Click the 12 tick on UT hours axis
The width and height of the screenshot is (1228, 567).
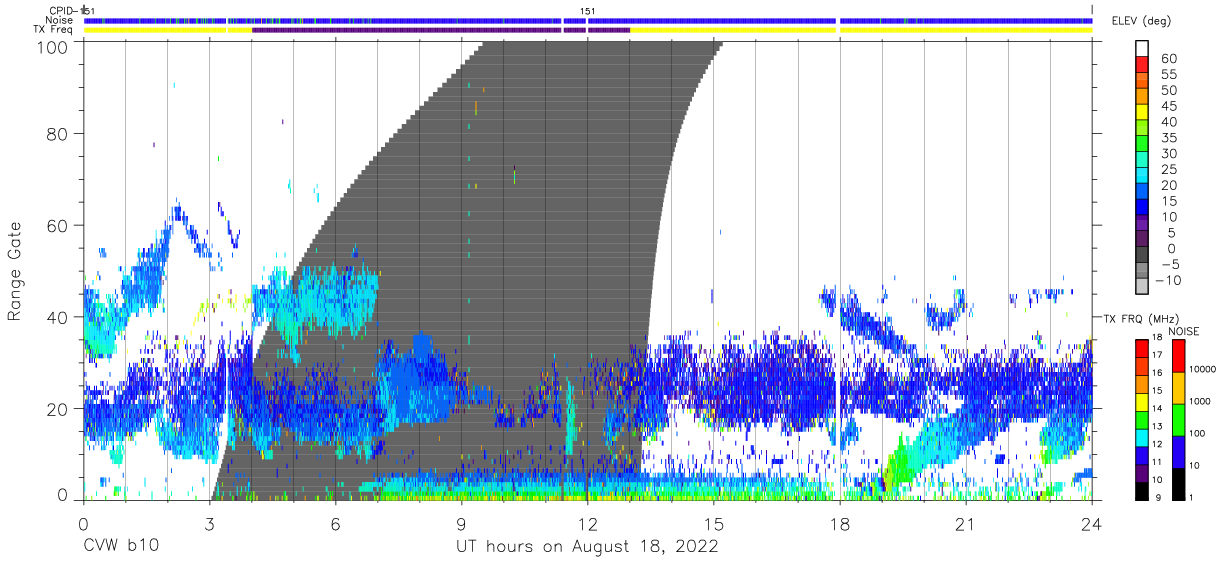pyautogui.click(x=587, y=524)
